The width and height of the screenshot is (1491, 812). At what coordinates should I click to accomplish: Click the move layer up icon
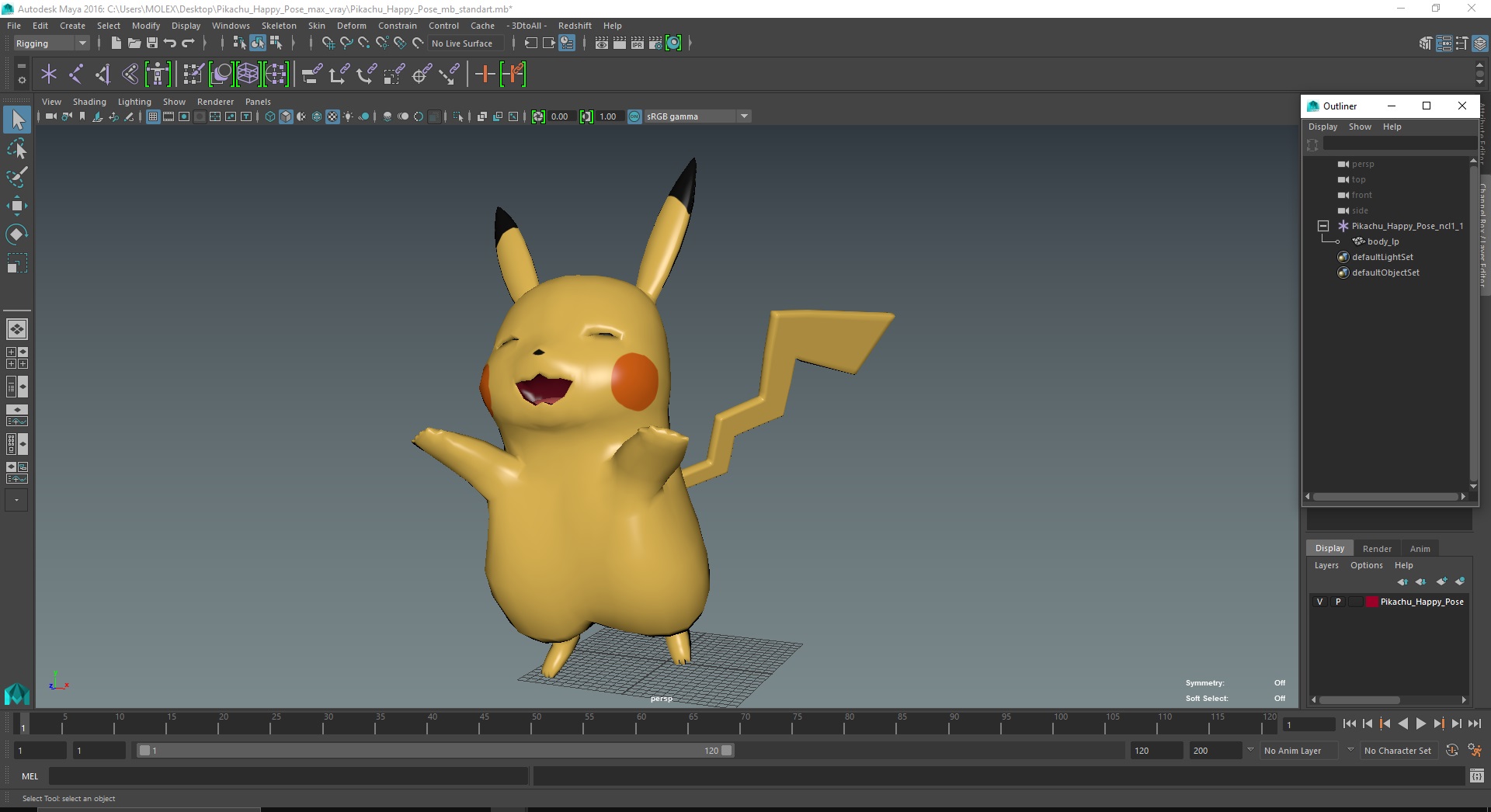coord(1402,581)
